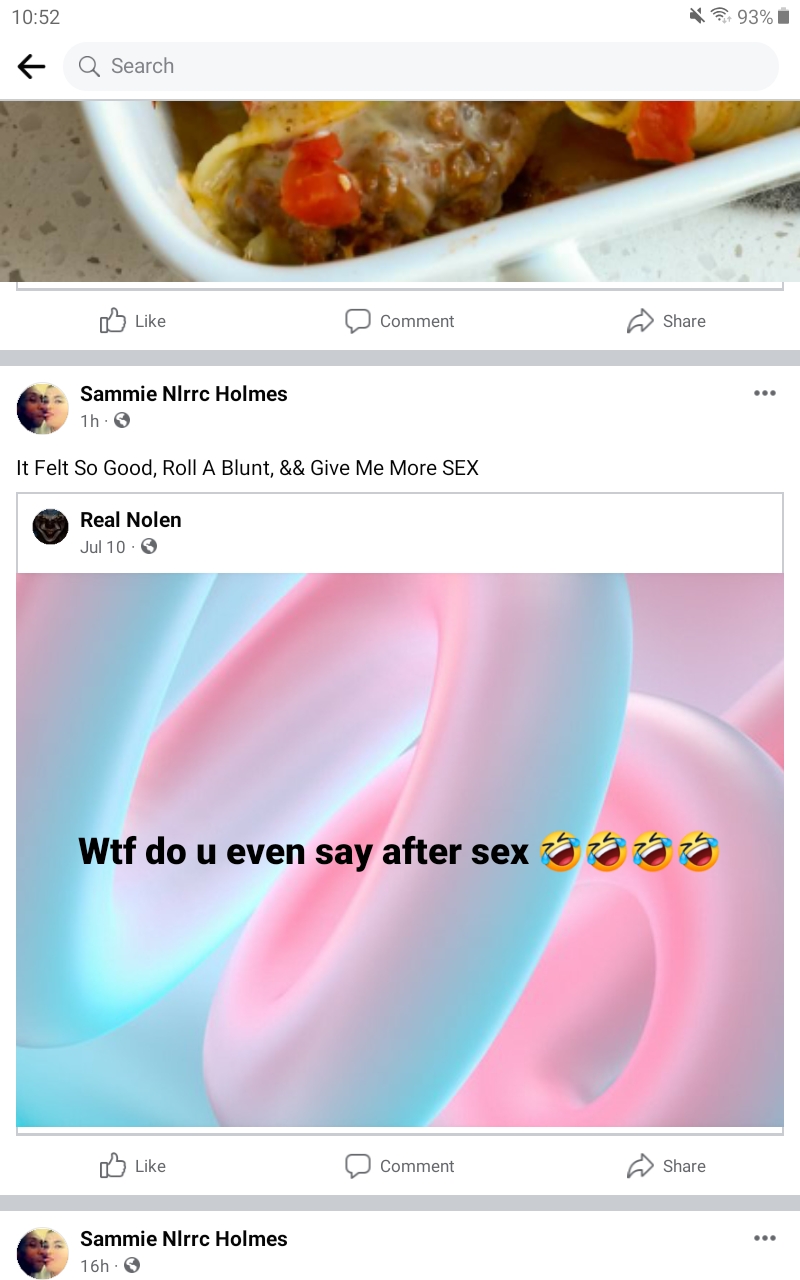This screenshot has width=800, height=1280.
Task: Tap the public globe icon beside 1h
Action: (x=122, y=421)
